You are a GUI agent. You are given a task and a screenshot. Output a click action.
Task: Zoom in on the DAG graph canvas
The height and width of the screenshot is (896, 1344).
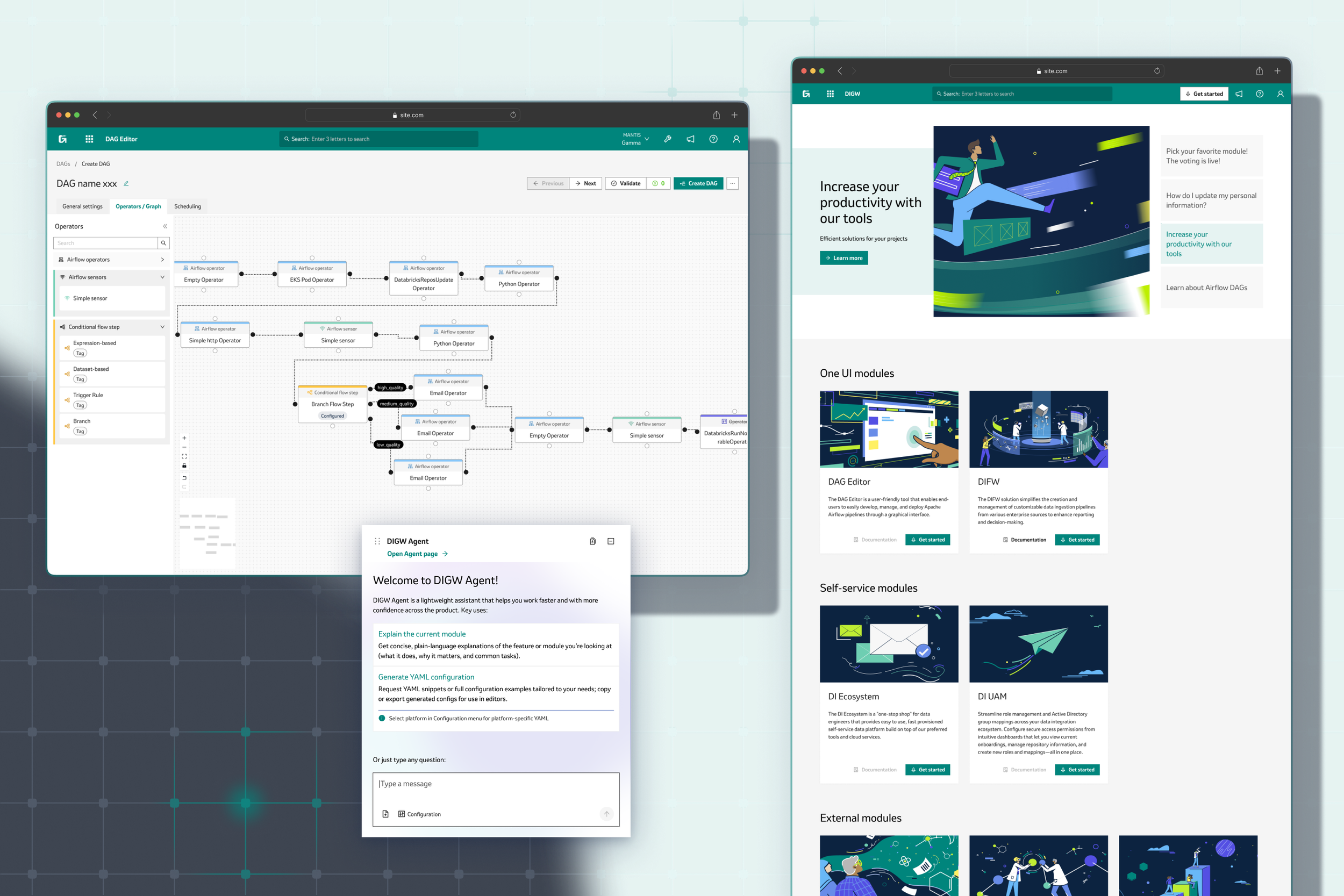[x=184, y=438]
